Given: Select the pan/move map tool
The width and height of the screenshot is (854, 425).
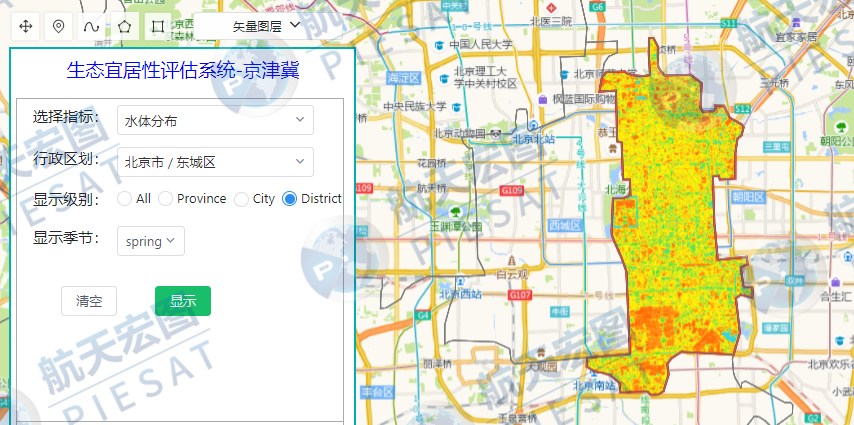Looking at the screenshot, I should [26, 26].
